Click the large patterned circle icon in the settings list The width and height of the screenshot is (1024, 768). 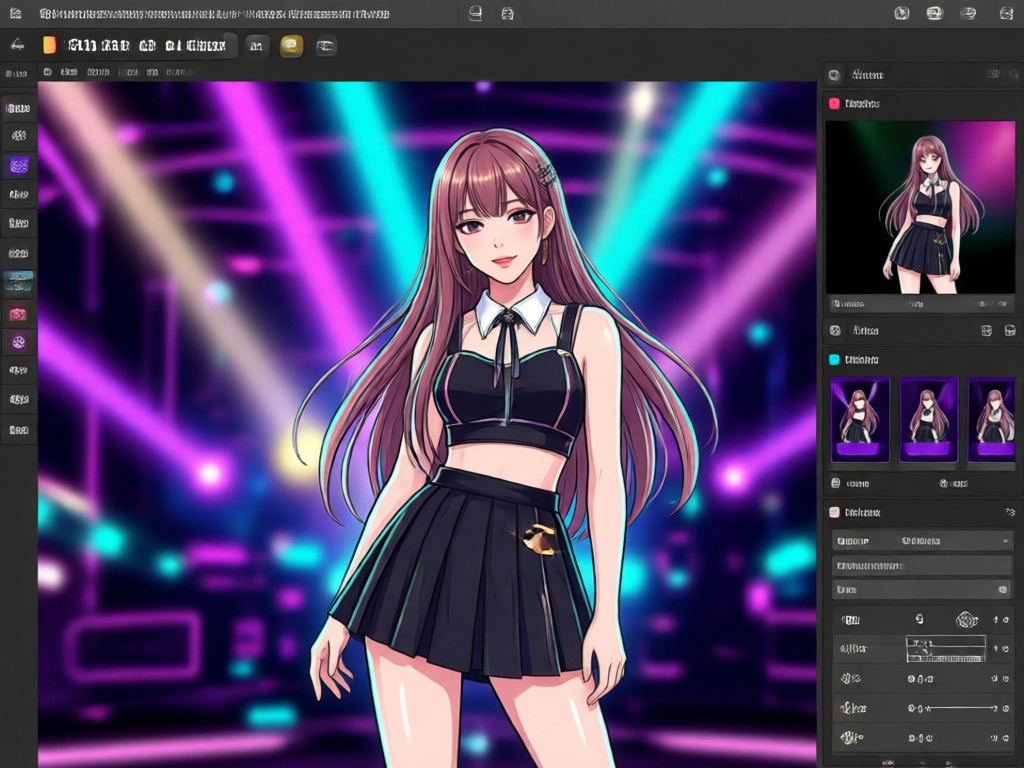966,619
